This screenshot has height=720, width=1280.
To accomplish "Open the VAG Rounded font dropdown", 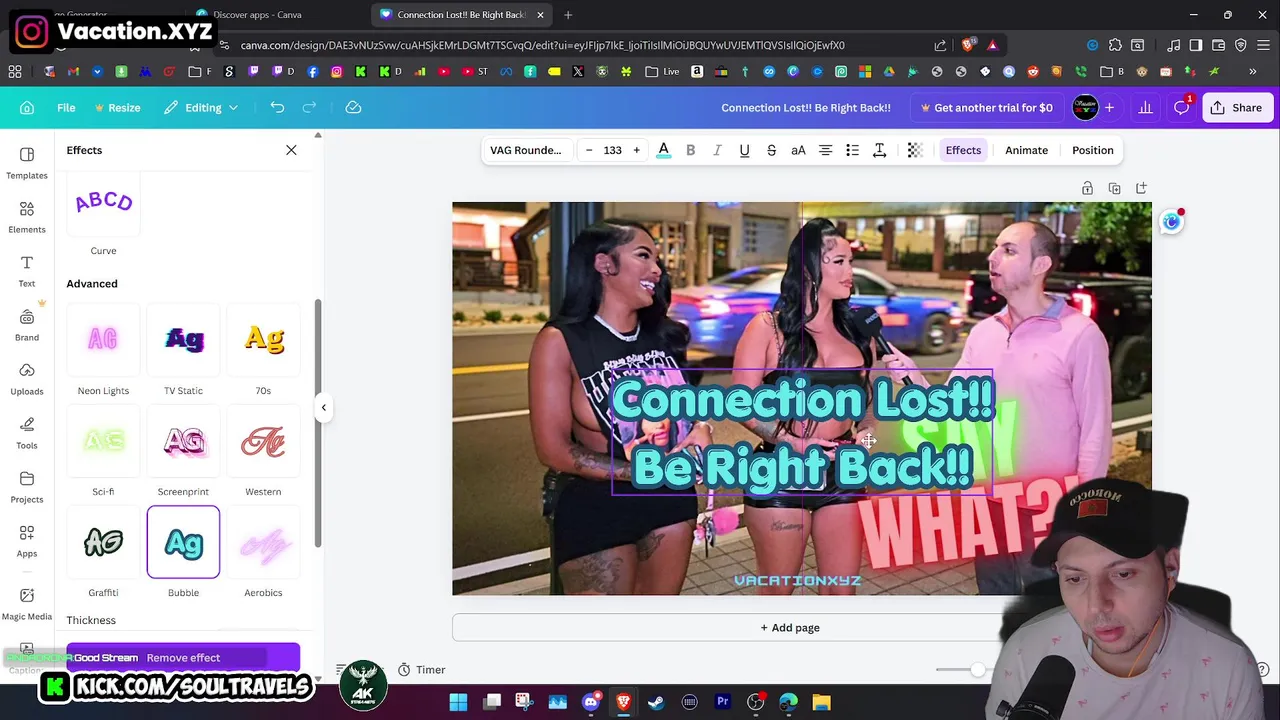I will click(x=526, y=150).
